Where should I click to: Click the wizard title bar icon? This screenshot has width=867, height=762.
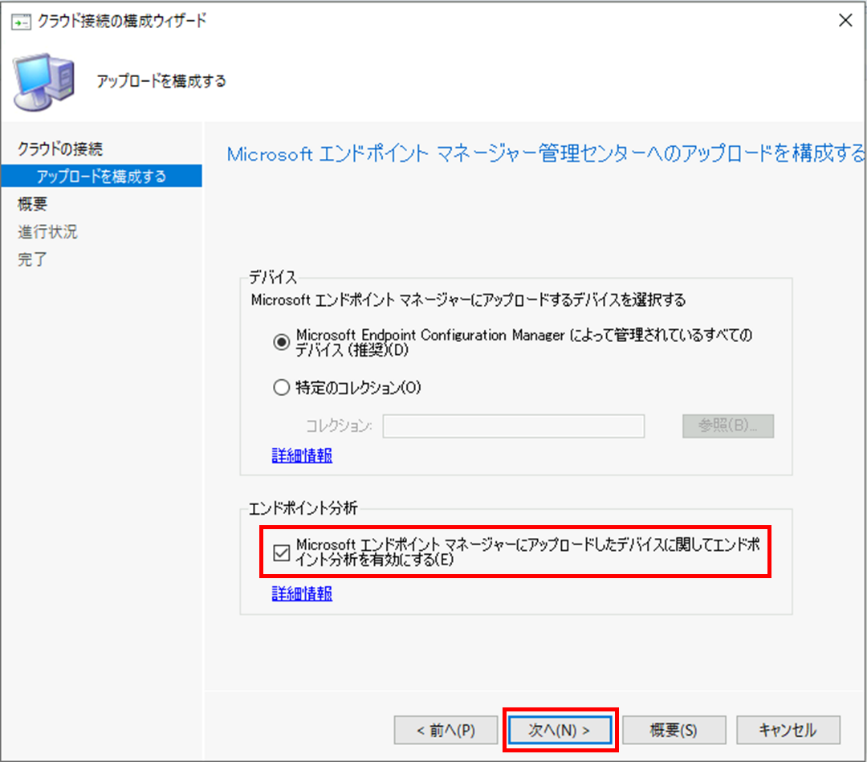coord(21,23)
